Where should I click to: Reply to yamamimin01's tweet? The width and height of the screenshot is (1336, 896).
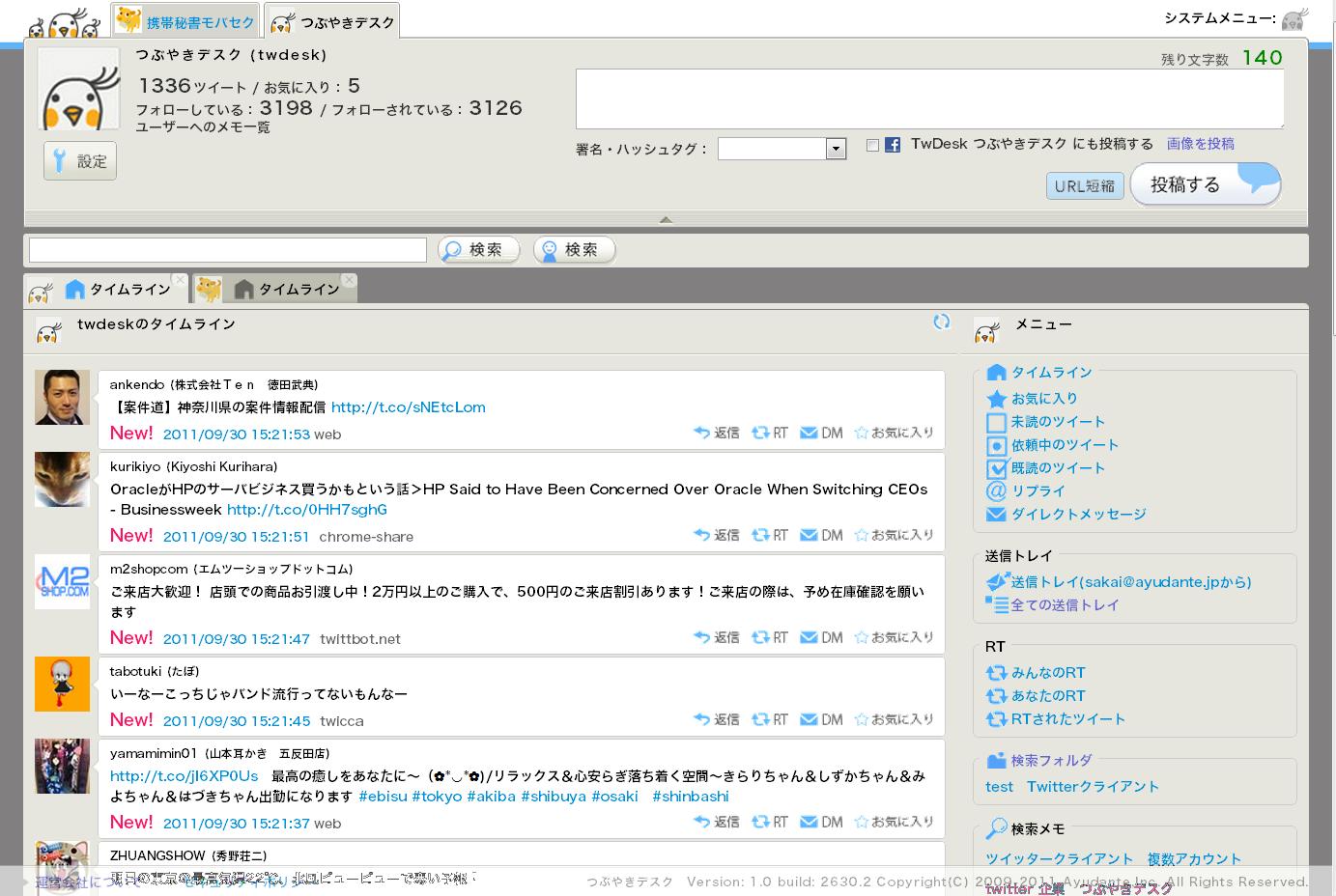(x=716, y=822)
